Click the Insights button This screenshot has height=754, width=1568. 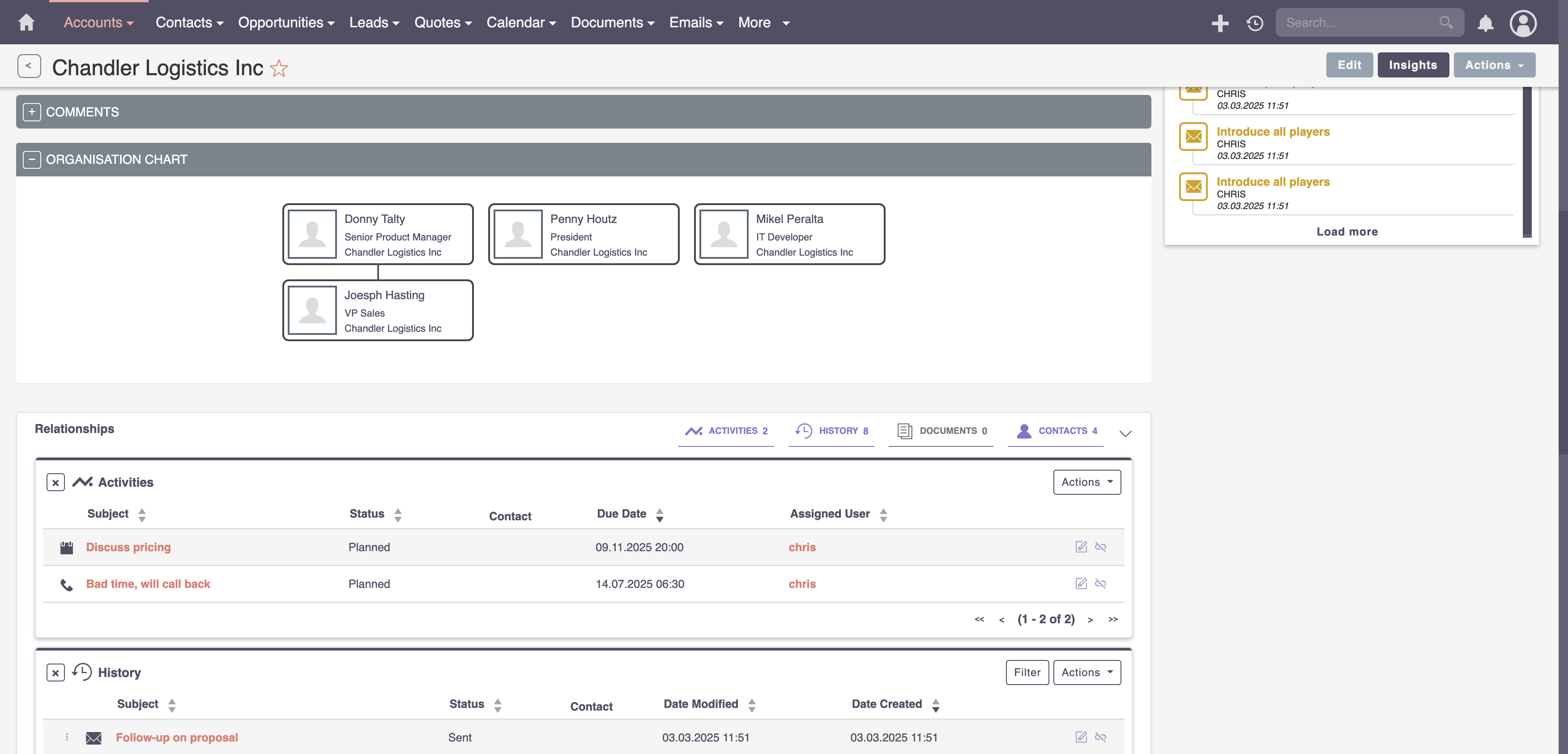tap(1412, 65)
